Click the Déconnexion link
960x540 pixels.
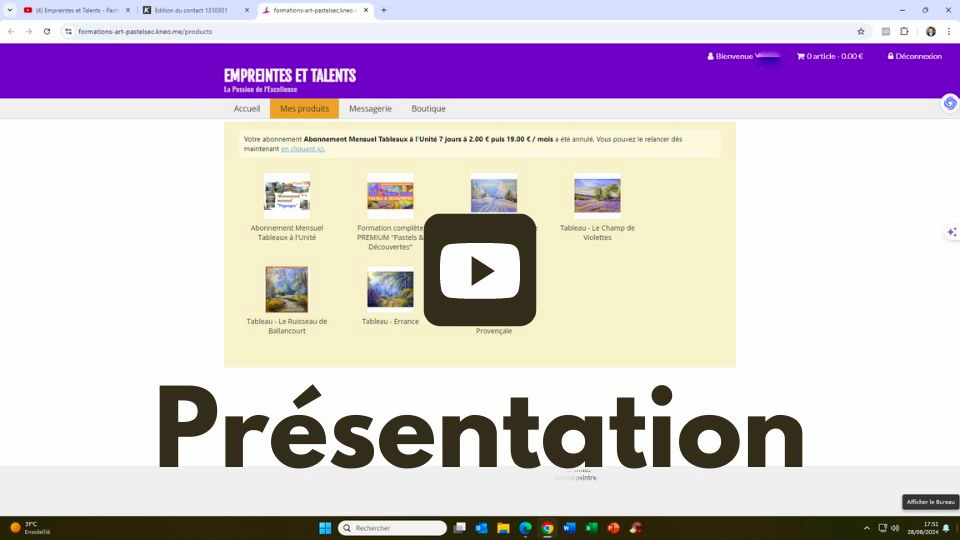point(914,56)
